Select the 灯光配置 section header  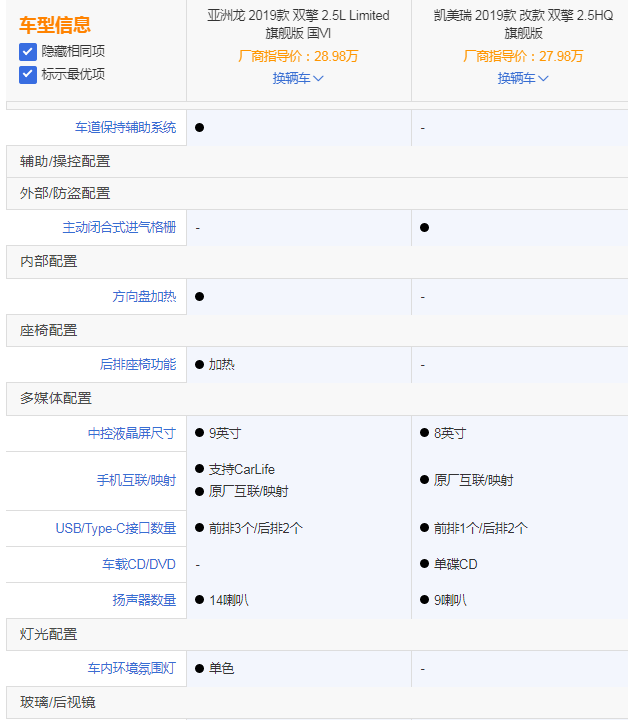(x=49, y=635)
